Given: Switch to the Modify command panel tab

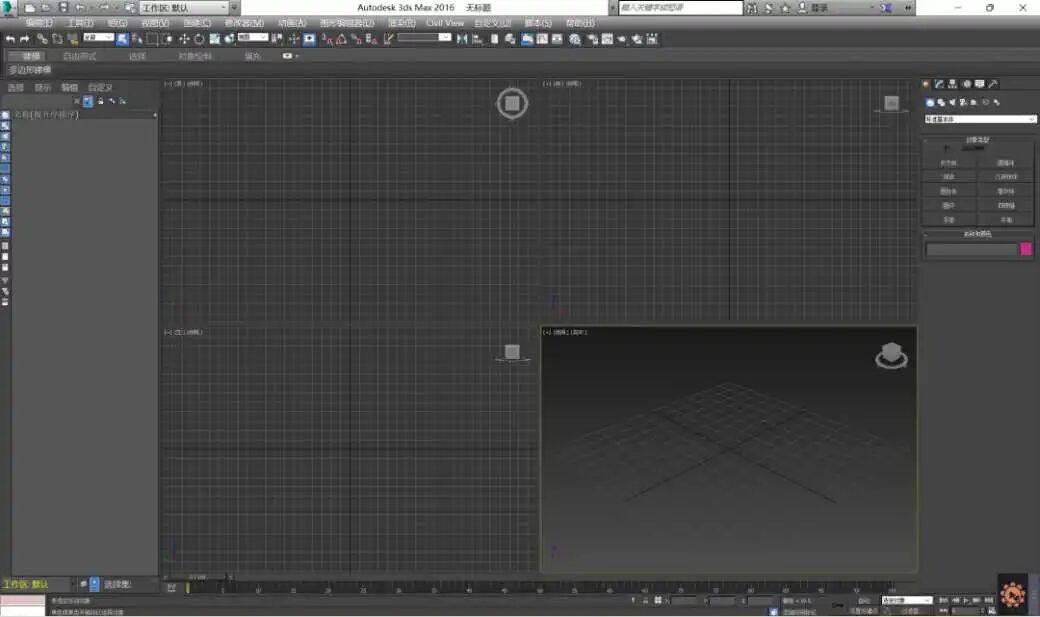Looking at the screenshot, I should [939, 84].
